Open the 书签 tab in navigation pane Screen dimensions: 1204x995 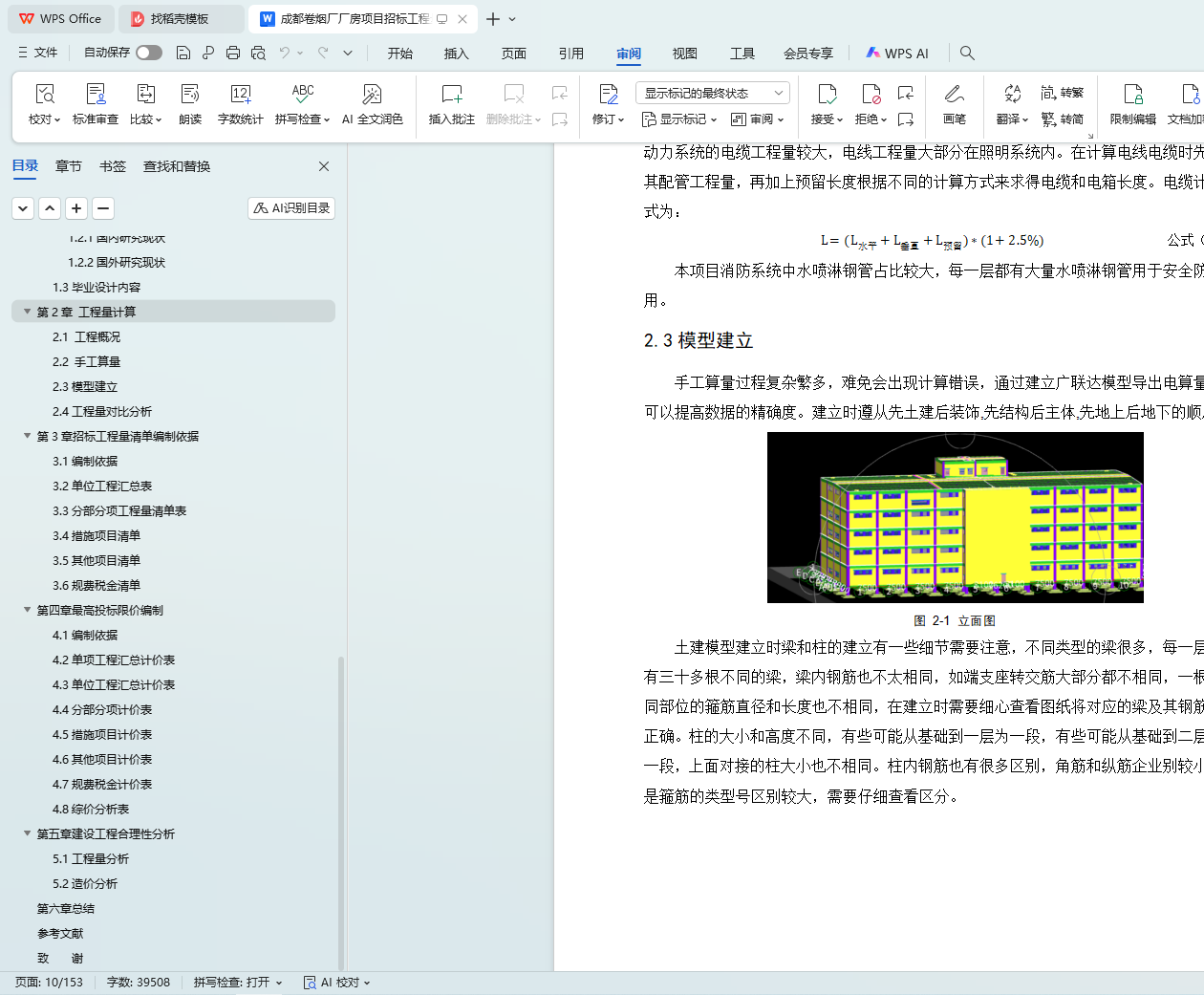pos(113,166)
